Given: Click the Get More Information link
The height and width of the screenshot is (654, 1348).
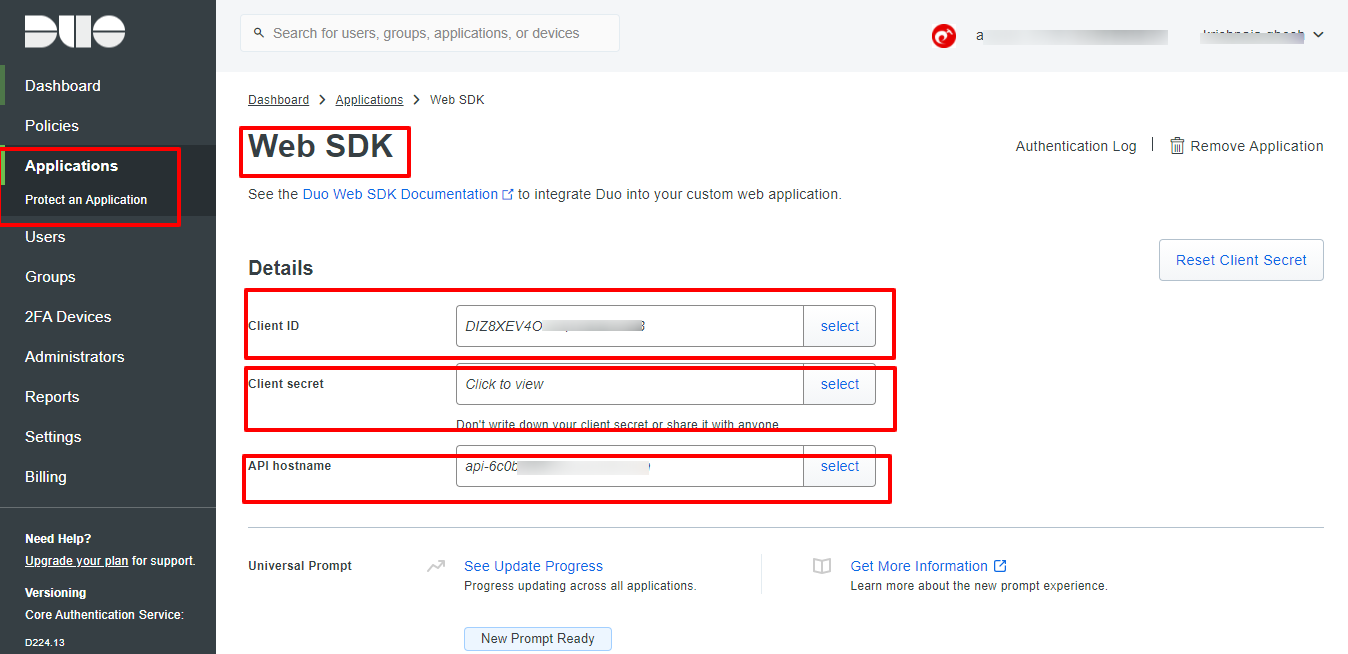Looking at the screenshot, I should 919,566.
